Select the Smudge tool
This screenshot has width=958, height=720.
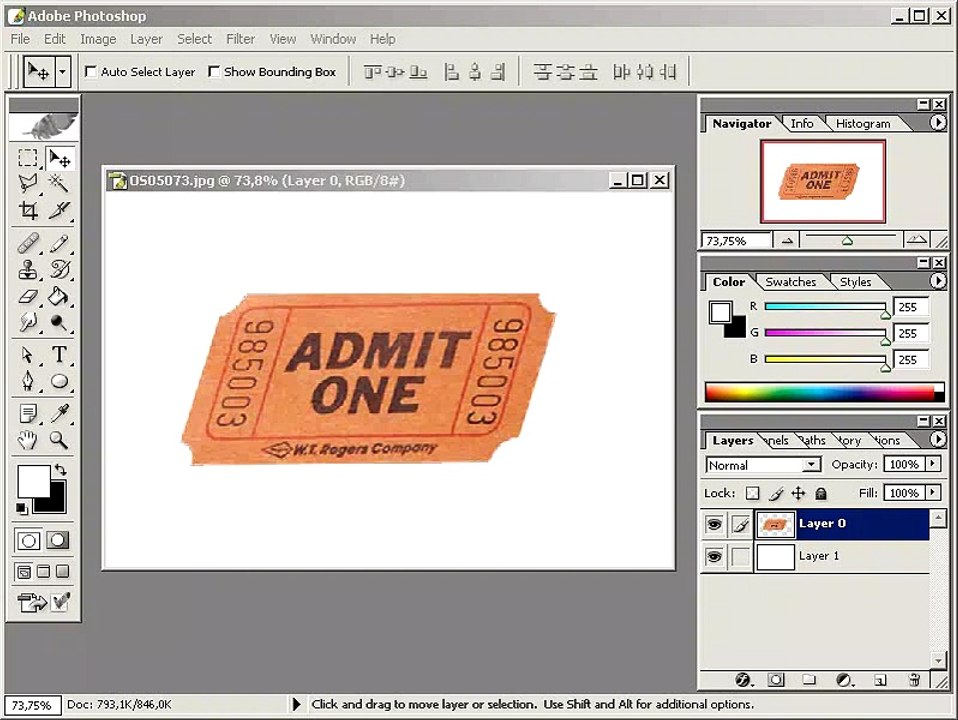[27, 322]
